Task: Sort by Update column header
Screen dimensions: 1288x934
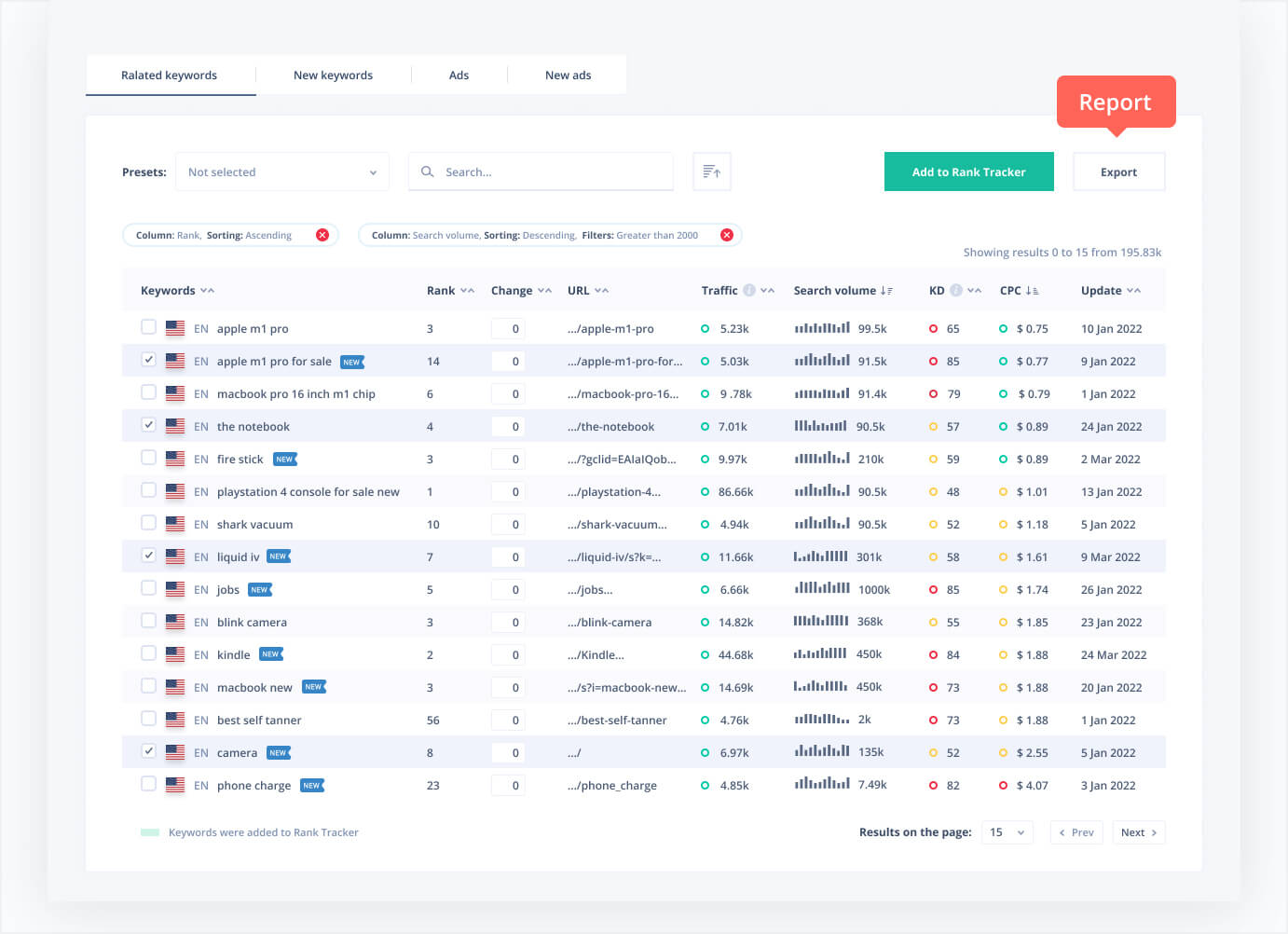Action: [x=1111, y=291]
